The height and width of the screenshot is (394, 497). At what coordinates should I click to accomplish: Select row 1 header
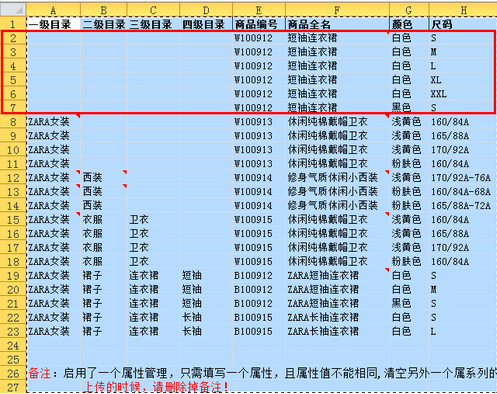coord(13,24)
